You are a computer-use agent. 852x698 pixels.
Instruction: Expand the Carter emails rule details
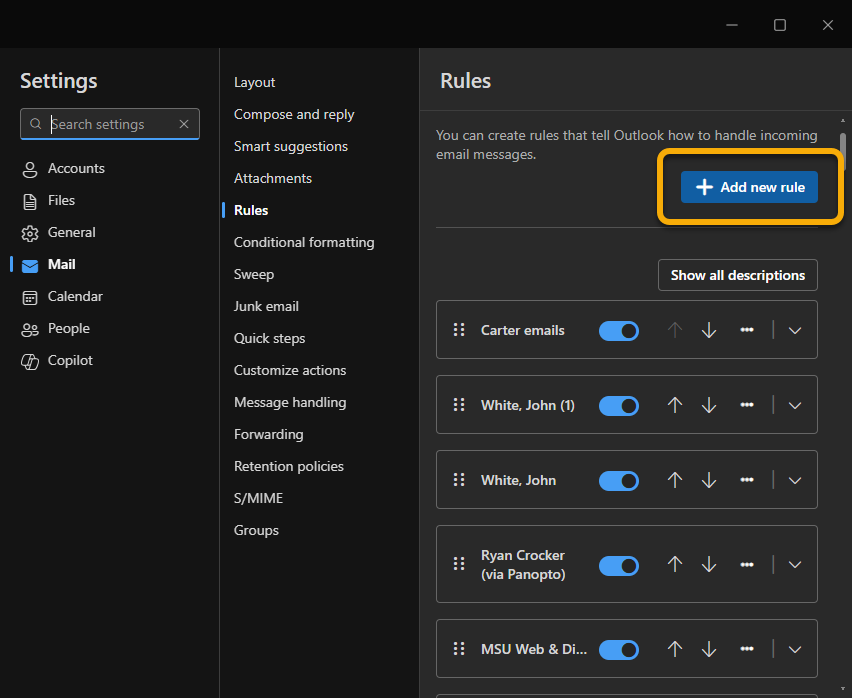click(794, 330)
